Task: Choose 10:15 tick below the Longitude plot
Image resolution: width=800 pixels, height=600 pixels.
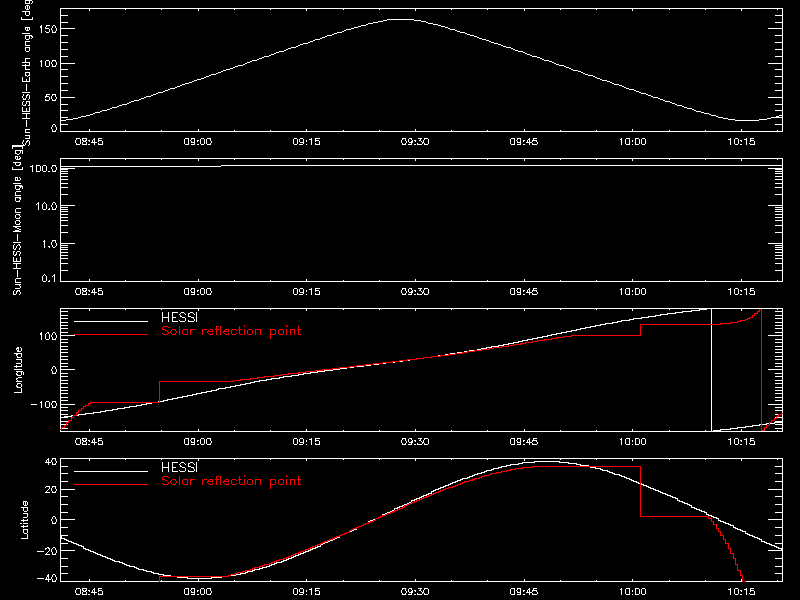Action: (x=741, y=442)
